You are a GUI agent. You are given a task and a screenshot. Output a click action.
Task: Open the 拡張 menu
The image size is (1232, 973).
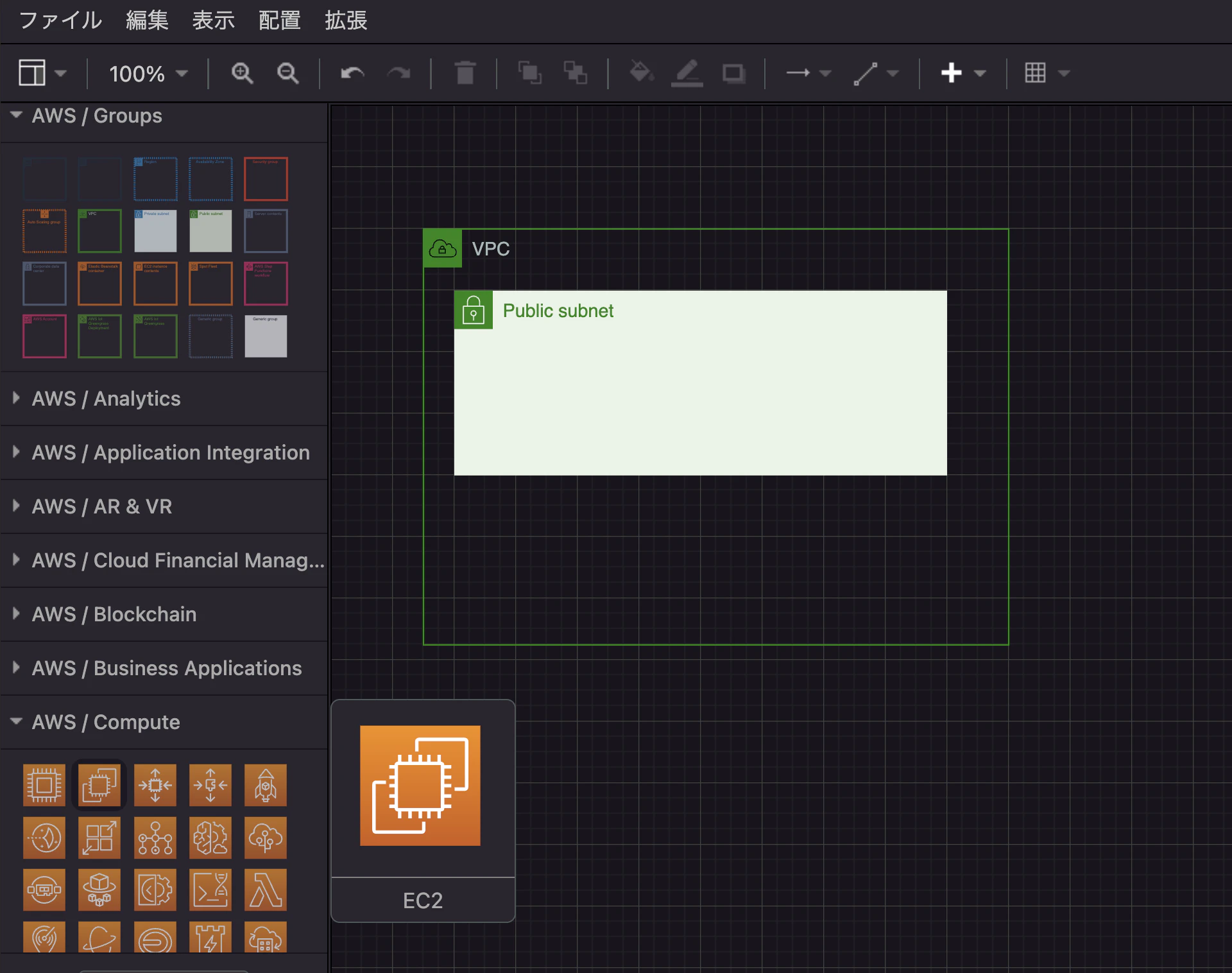coord(346,21)
